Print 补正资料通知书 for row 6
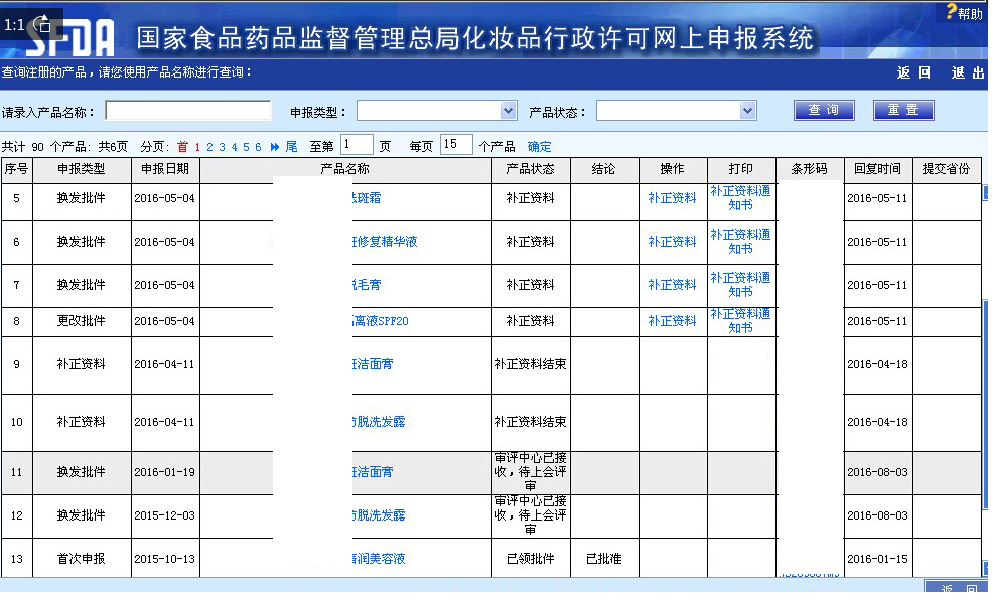 point(740,242)
